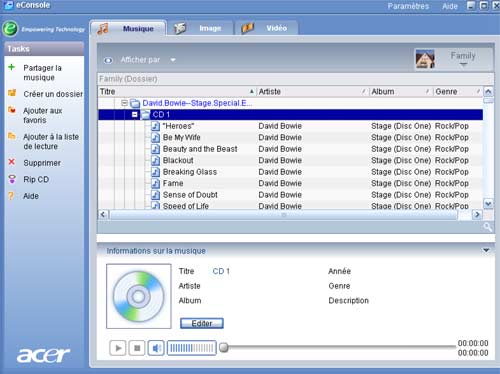Click the Créer un dossier task link
Viewport: 500px width, 374px height.
click(x=53, y=94)
